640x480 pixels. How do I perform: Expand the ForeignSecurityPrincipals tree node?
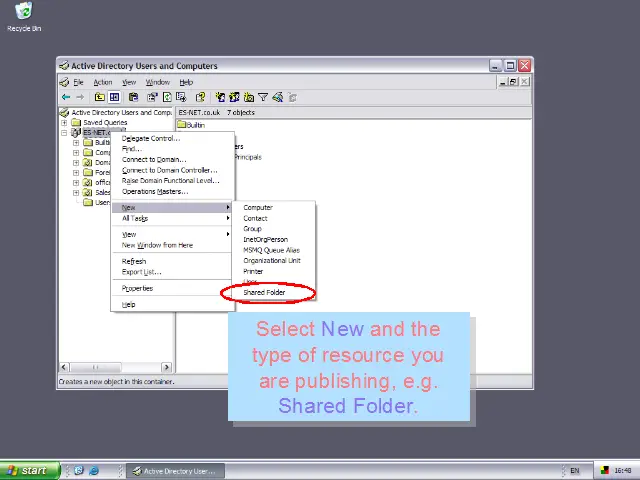click(76, 173)
